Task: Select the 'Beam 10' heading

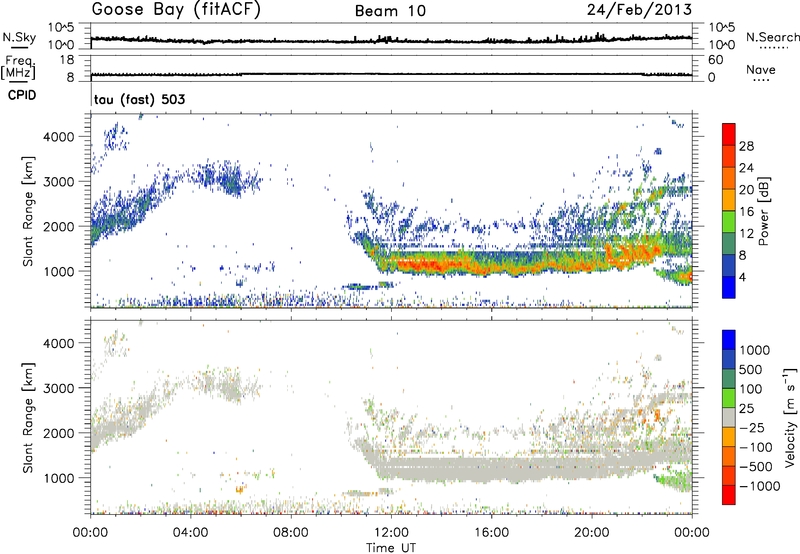Action: [390, 11]
